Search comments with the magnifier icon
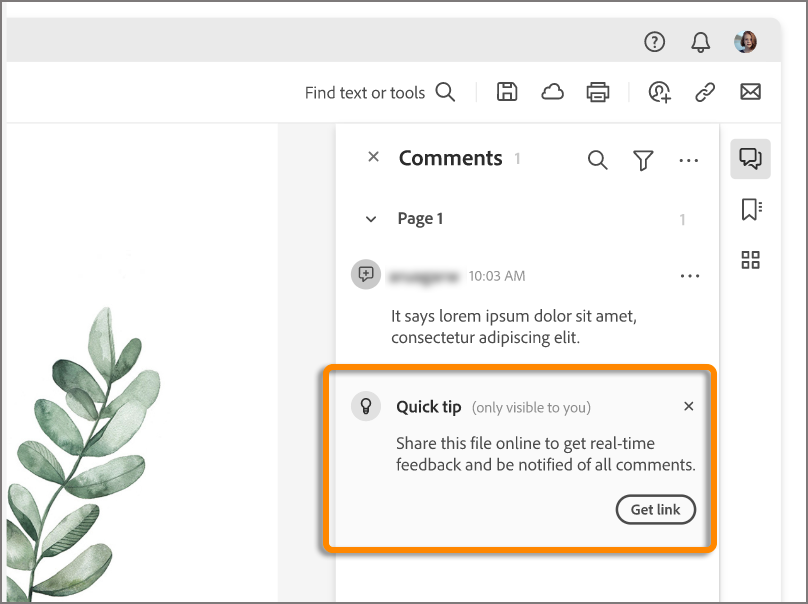This screenshot has width=808, height=604. [597, 160]
